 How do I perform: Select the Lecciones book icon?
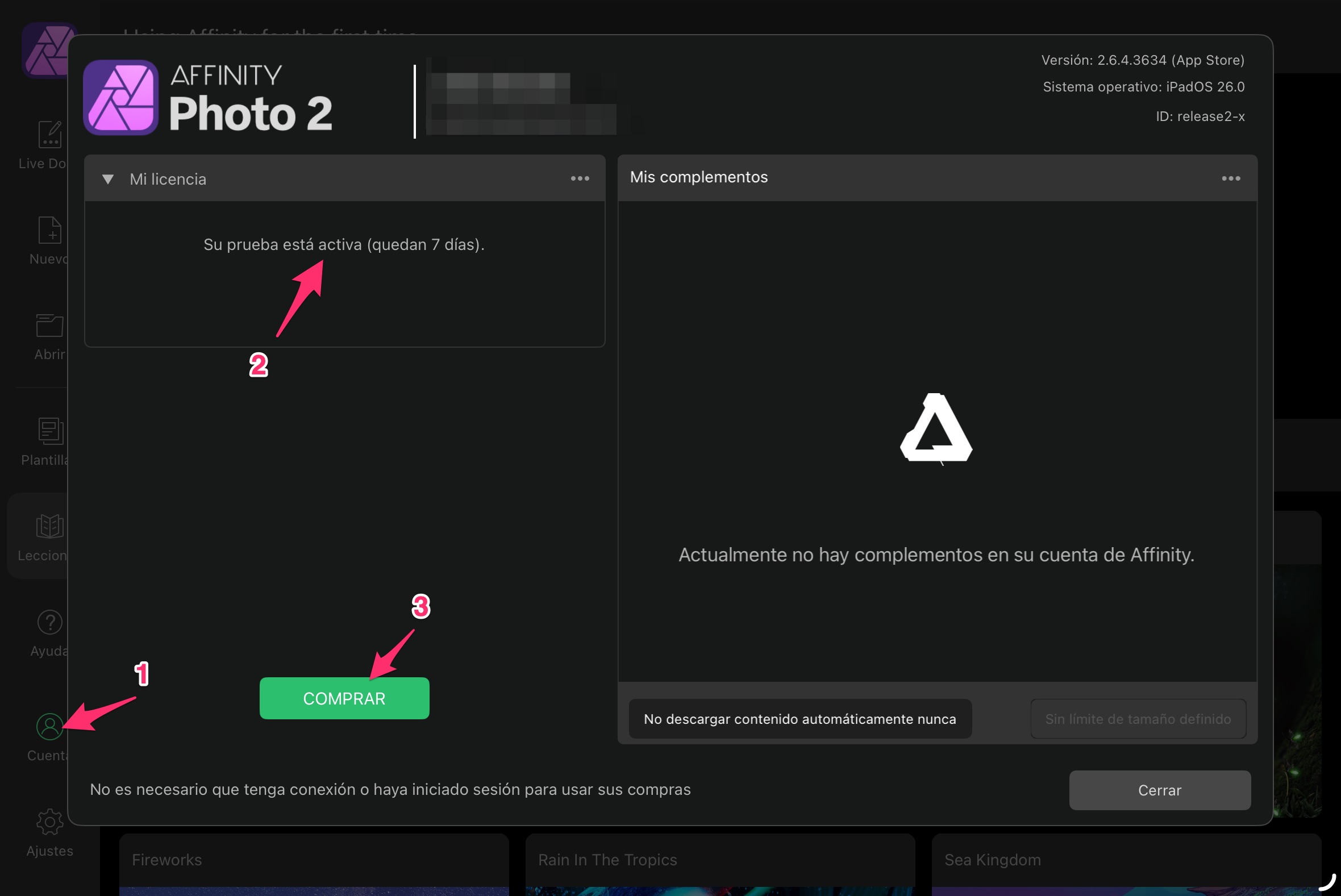tap(49, 526)
